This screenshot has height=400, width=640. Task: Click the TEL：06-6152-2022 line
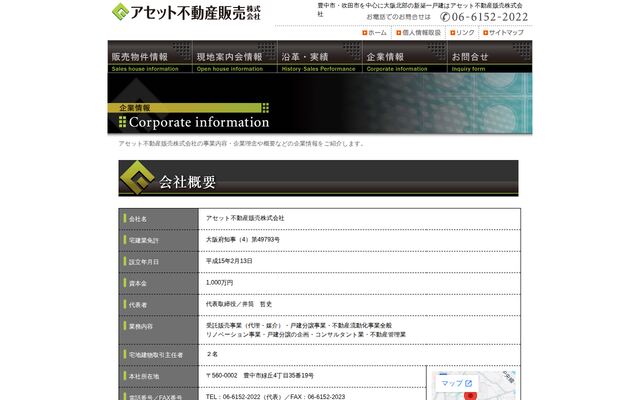(x=275, y=397)
